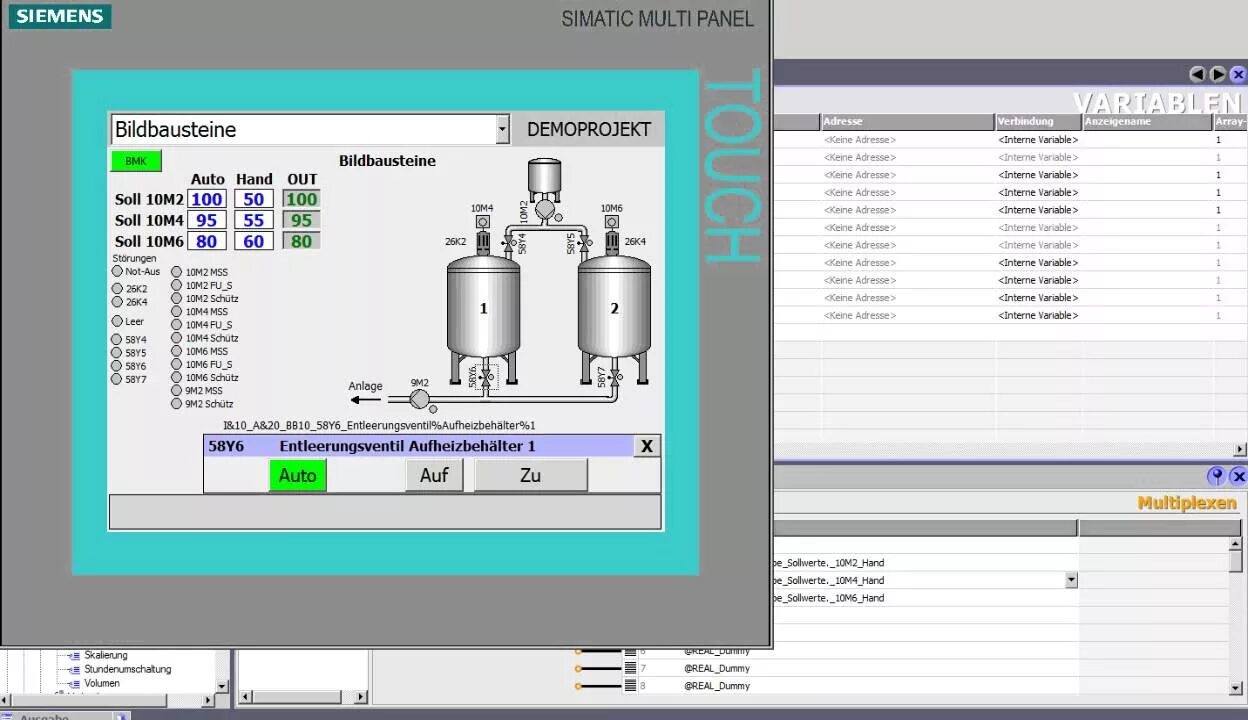Select the Soll 10M2 Auto value 100
1248x720 pixels.
click(207, 199)
